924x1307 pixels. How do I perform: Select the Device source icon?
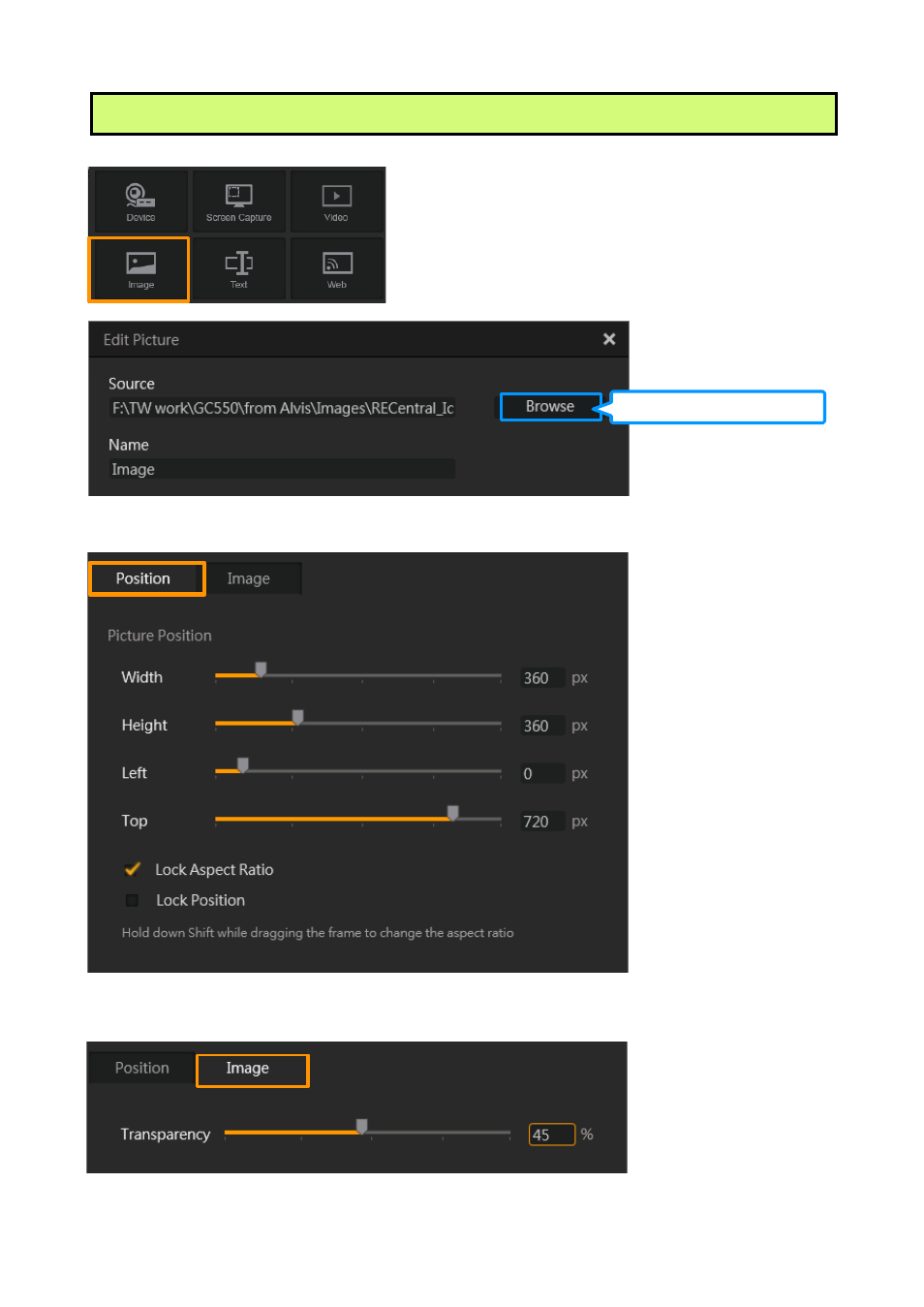click(x=140, y=202)
